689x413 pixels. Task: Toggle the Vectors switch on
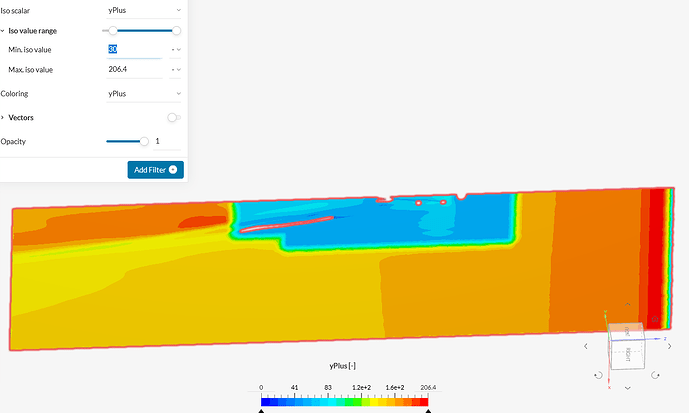pos(174,117)
